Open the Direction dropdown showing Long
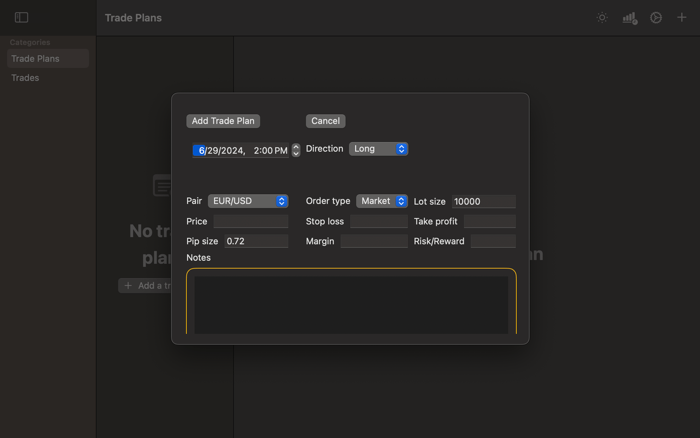This screenshot has width=700, height=438. coord(378,149)
